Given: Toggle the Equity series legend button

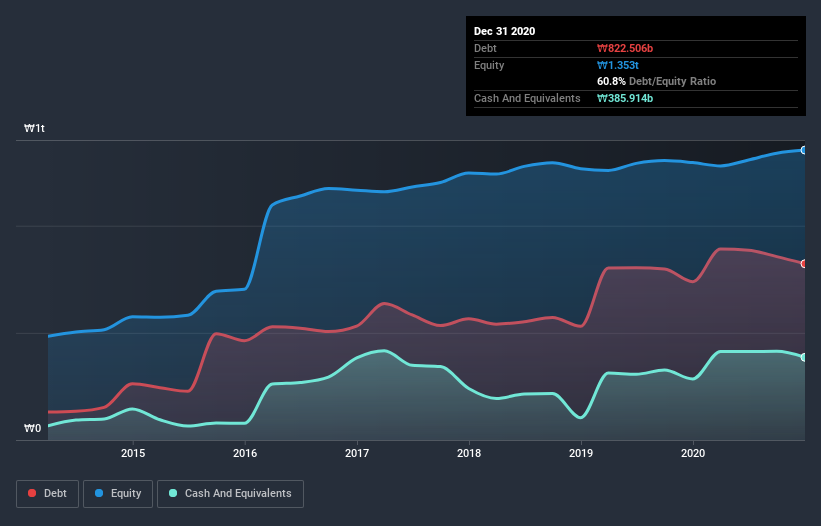Looking at the screenshot, I should point(118,494).
